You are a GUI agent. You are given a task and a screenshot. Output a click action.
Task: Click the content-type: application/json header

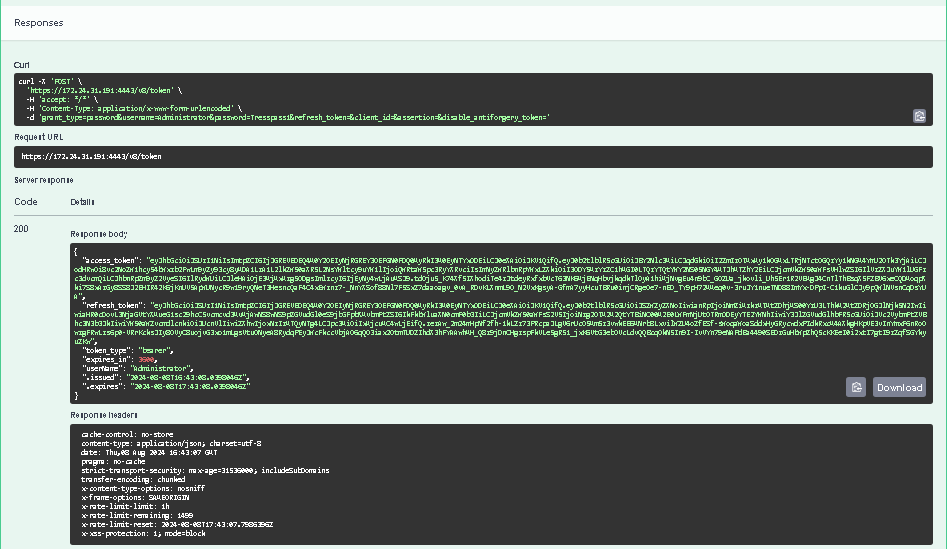tap(172, 443)
